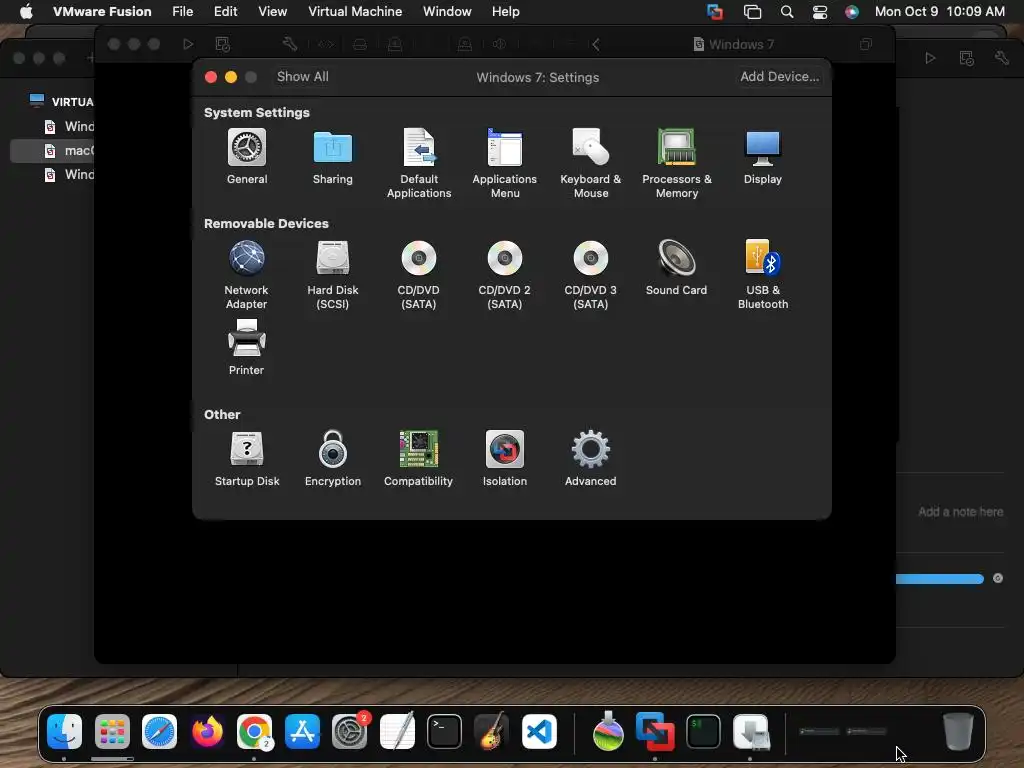Screen dimensions: 1024x768
Task: Launch GarageBand from the Dock
Action: [x=492, y=731]
